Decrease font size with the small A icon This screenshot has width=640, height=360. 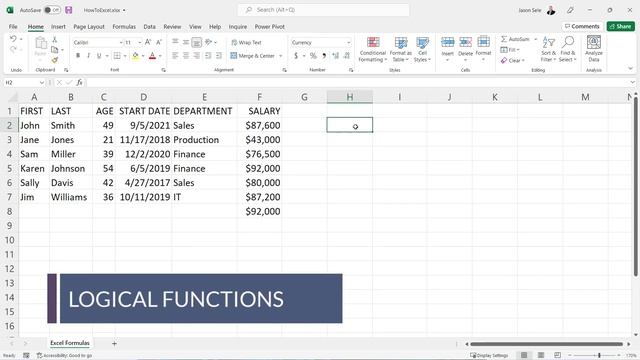coord(159,42)
